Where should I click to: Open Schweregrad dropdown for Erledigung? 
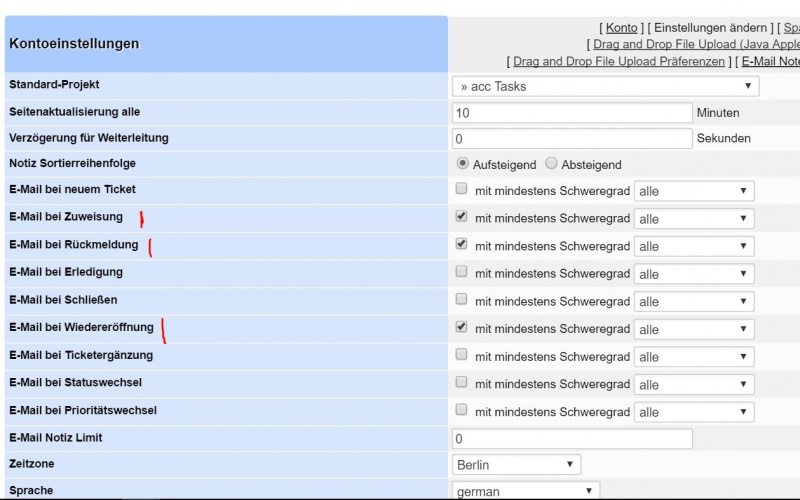pos(694,274)
